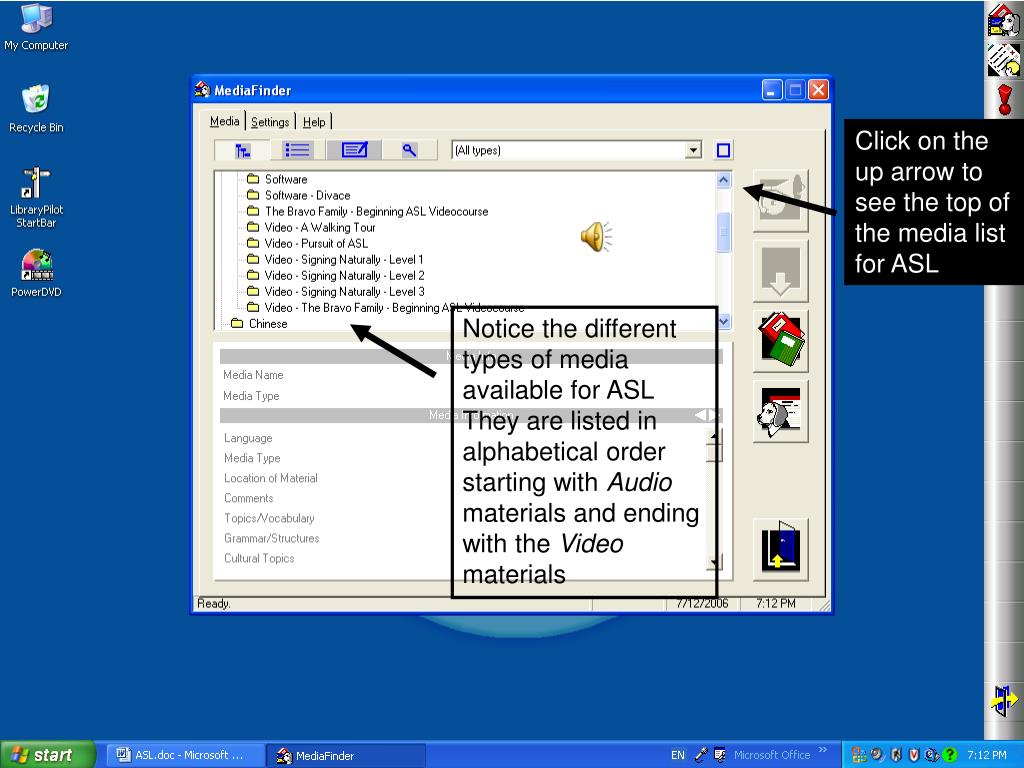This screenshot has width=1024, height=768.
Task: Select Video - Signing Naturally - Level 2
Action: tap(336, 276)
